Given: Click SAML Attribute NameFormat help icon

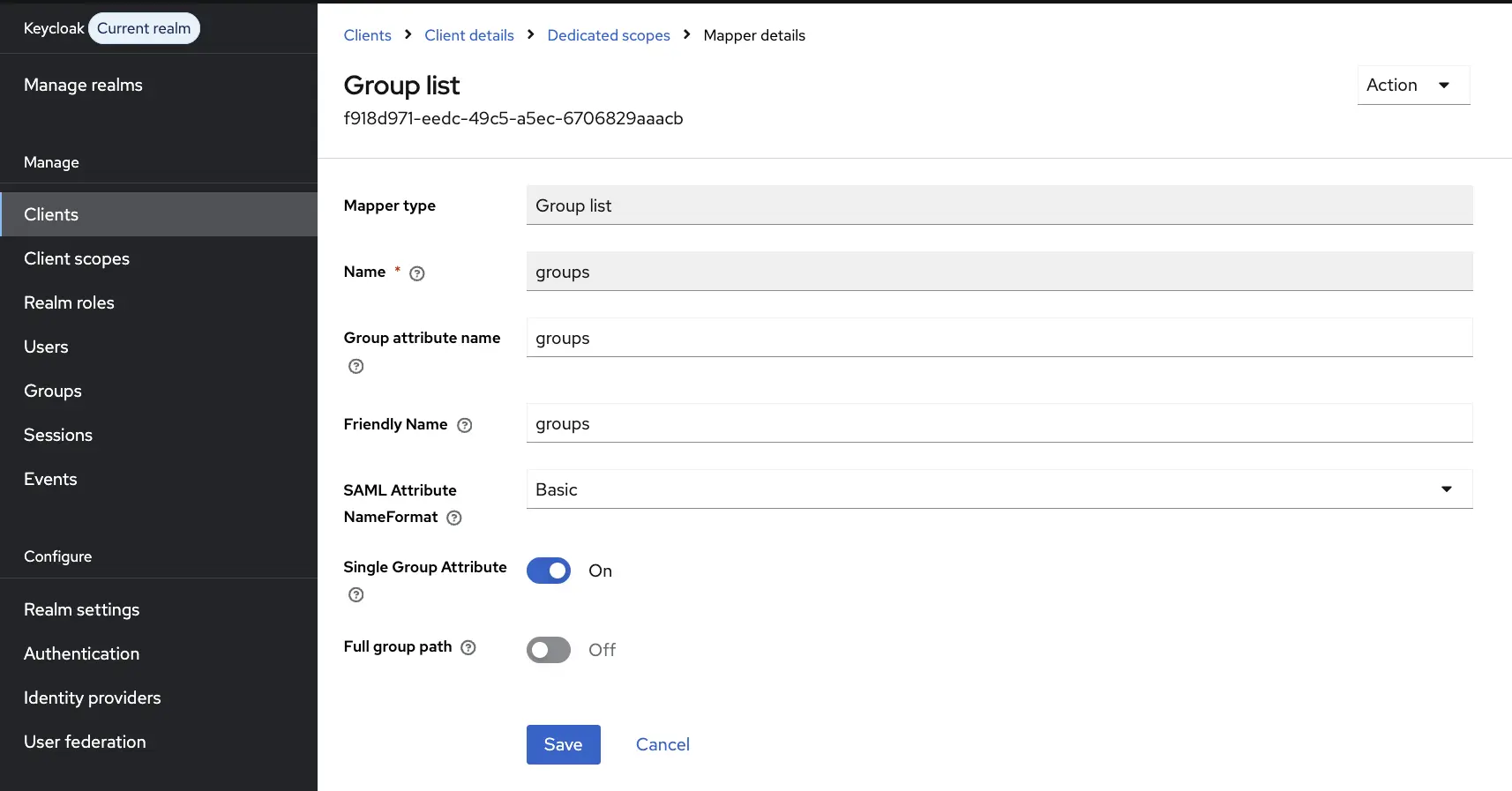Looking at the screenshot, I should (454, 518).
